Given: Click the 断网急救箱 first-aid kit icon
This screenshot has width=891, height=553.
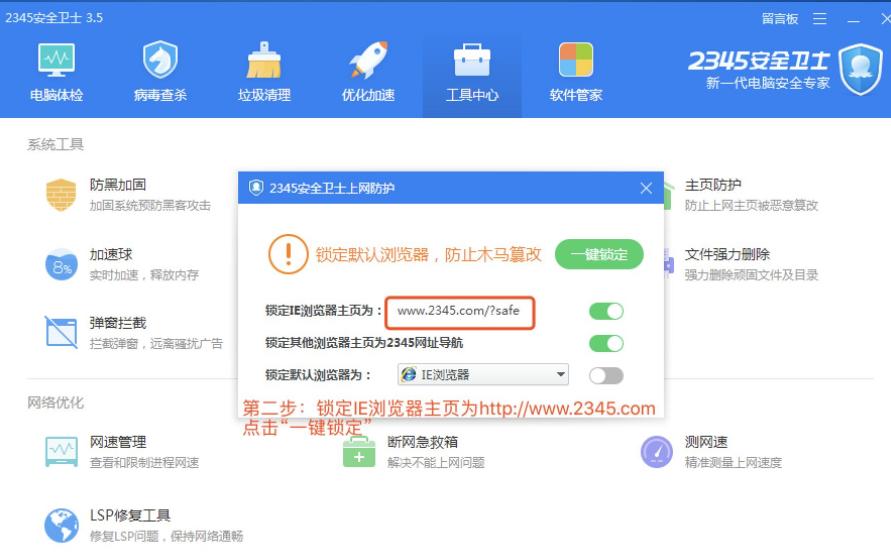Looking at the screenshot, I should coord(359,452).
